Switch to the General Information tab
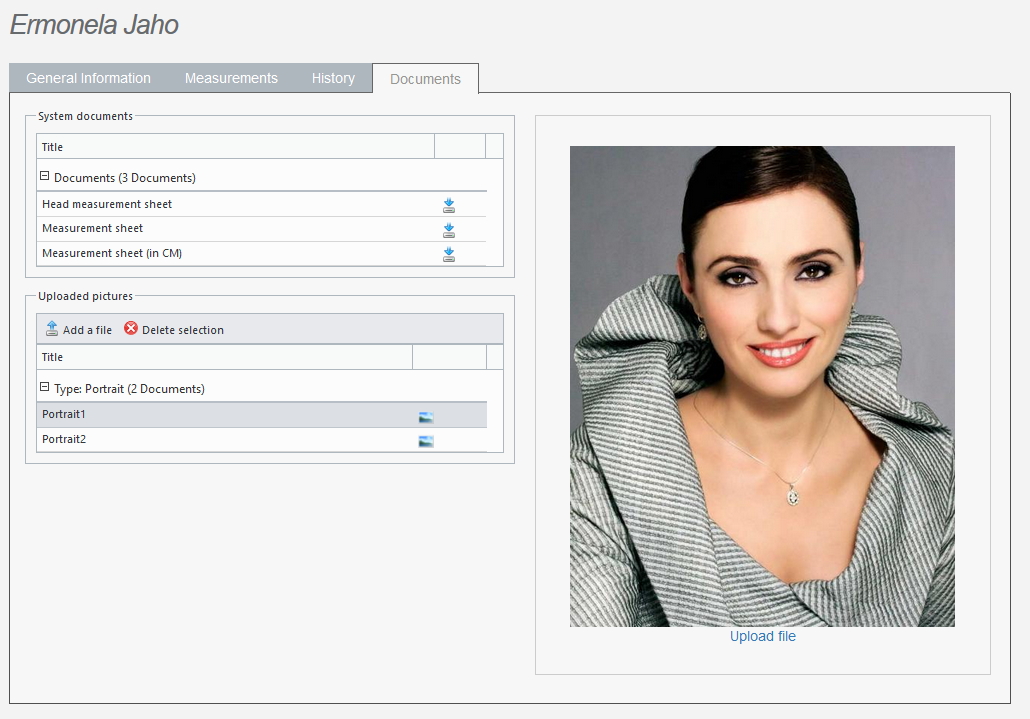The width and height of the screenshot is (1030, 719). 89,78
